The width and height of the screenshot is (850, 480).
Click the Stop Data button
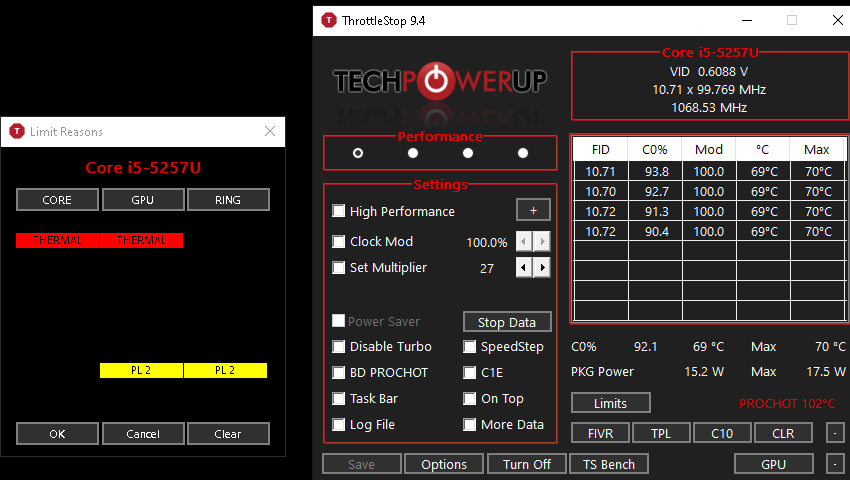point(507,322)
